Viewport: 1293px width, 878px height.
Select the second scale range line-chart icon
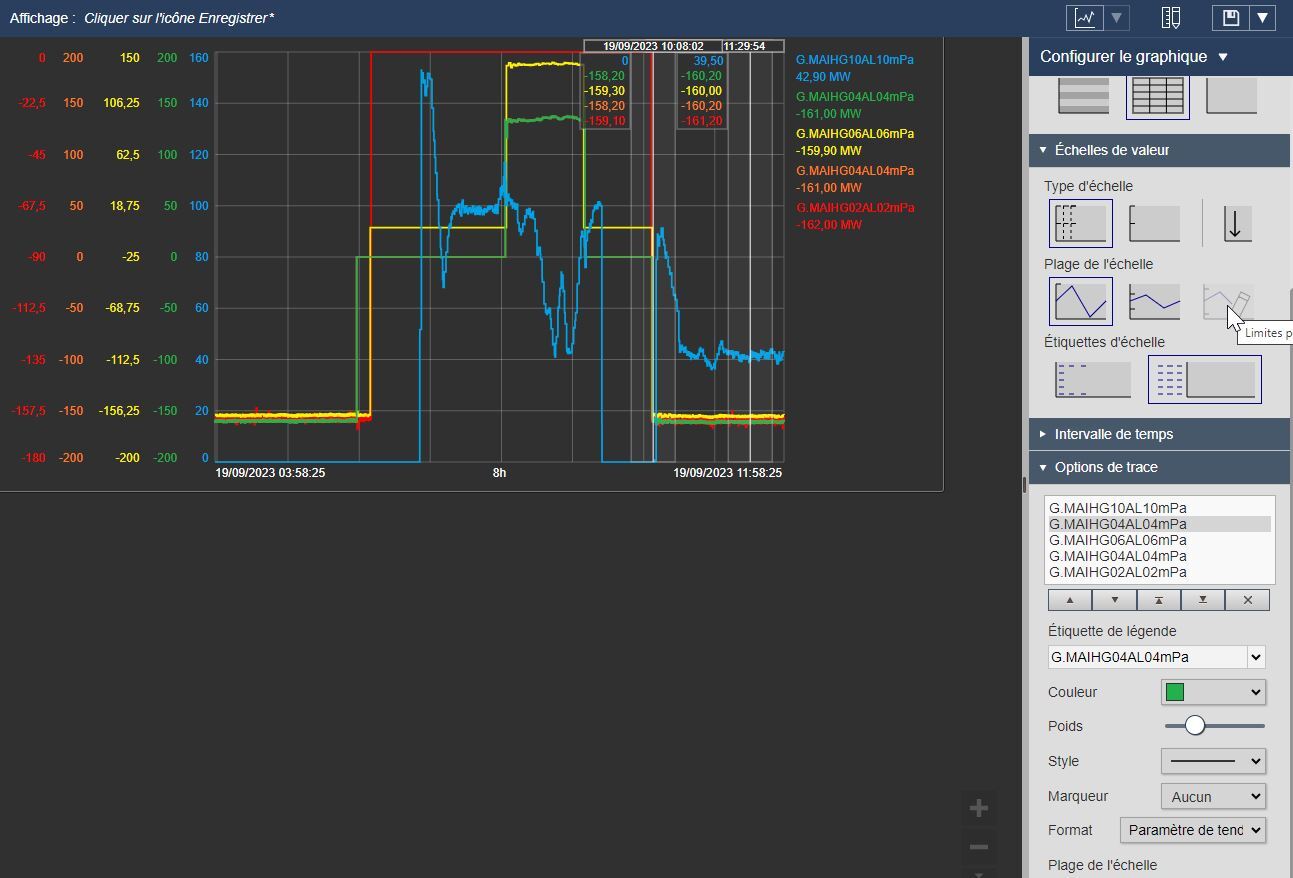tap(1154, 301)
